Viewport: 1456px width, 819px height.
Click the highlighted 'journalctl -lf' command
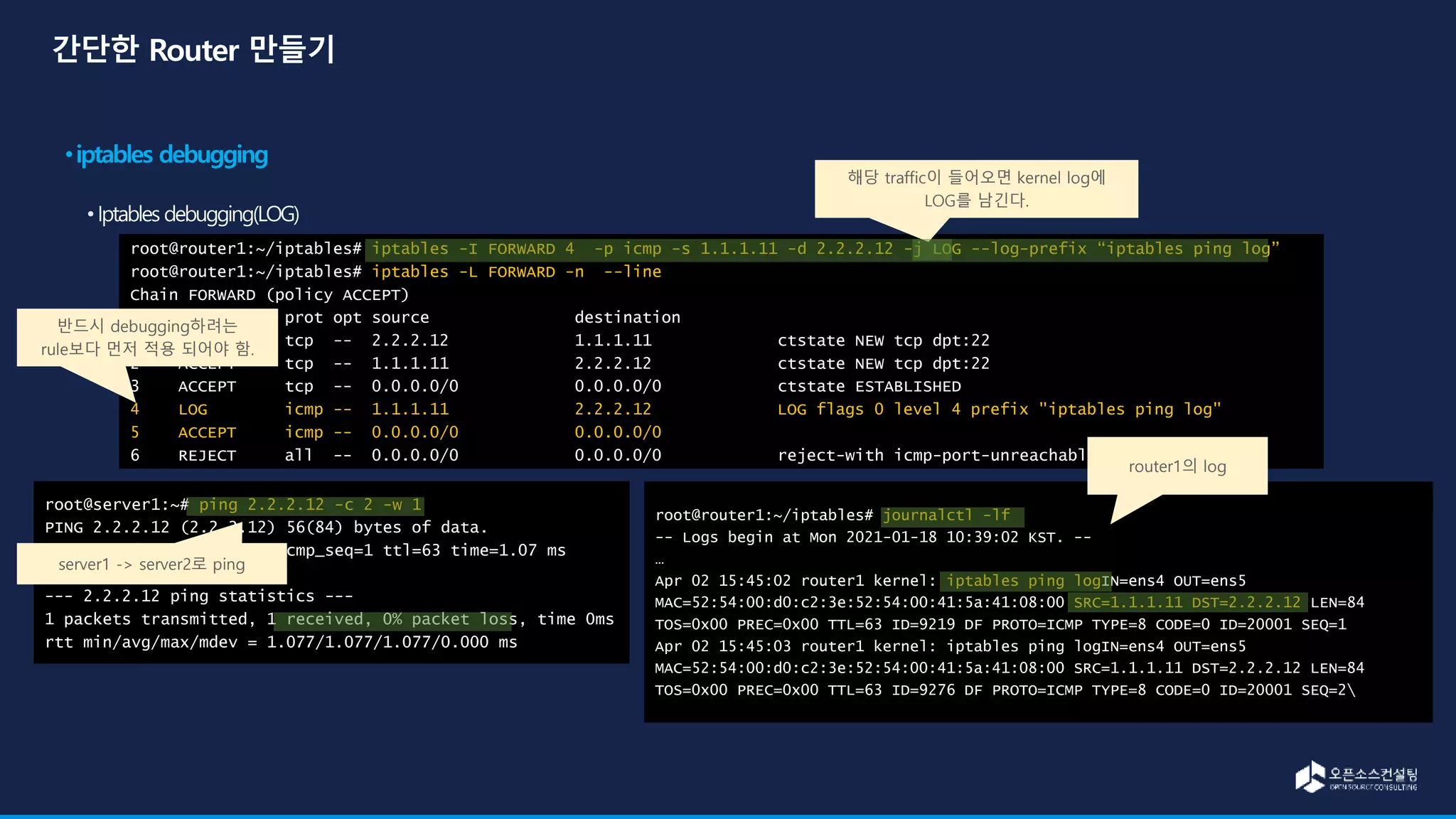(946, 515)
